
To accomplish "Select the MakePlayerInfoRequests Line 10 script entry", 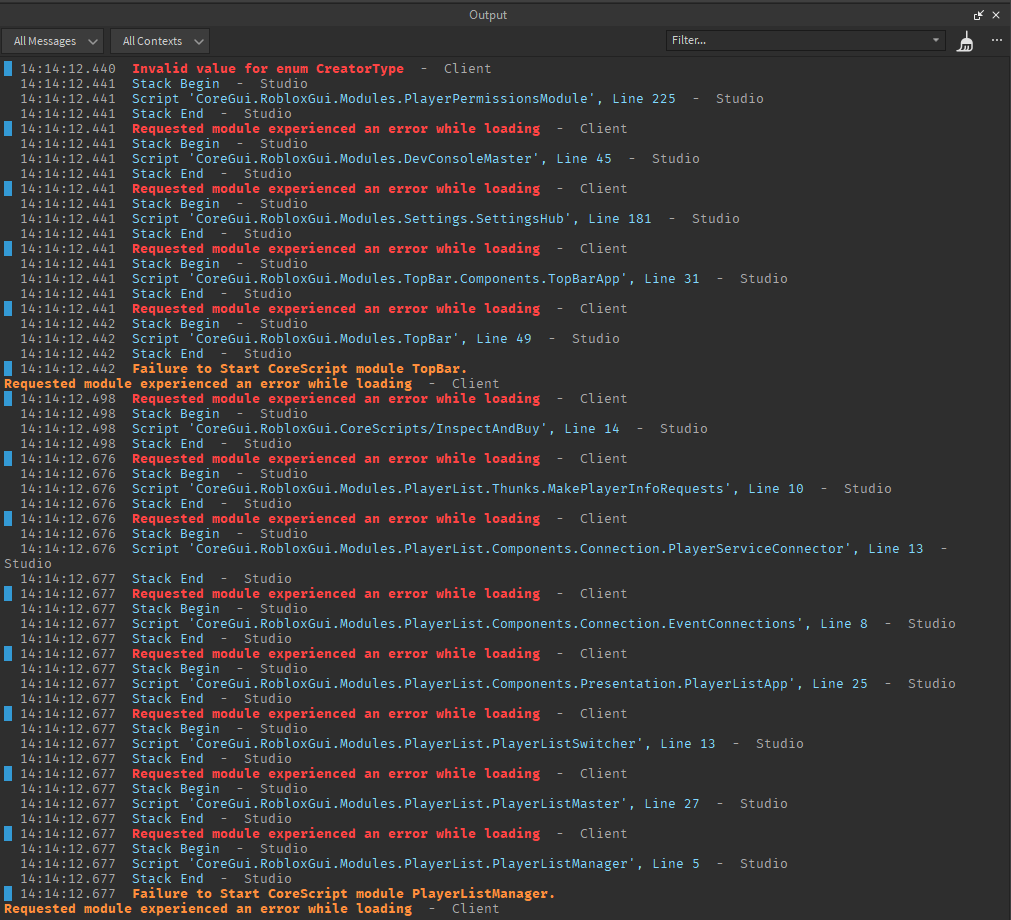I will (468, 489).
